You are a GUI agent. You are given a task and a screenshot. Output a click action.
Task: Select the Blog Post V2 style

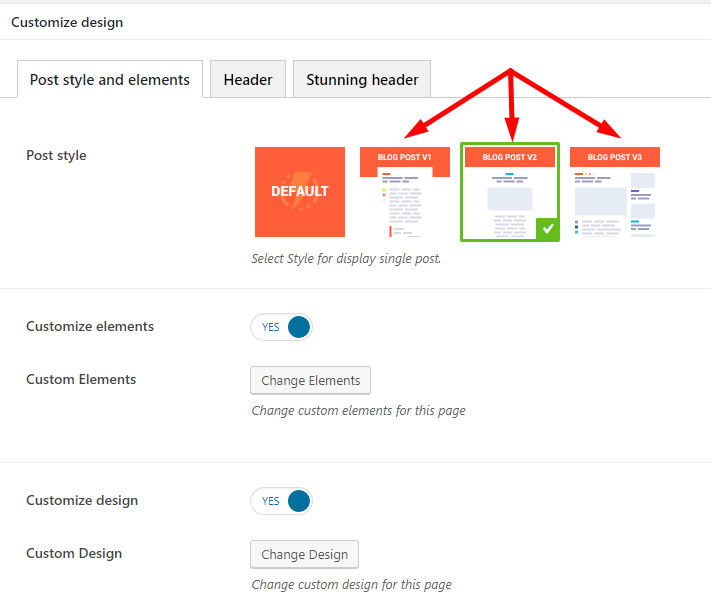pos(510,192)
